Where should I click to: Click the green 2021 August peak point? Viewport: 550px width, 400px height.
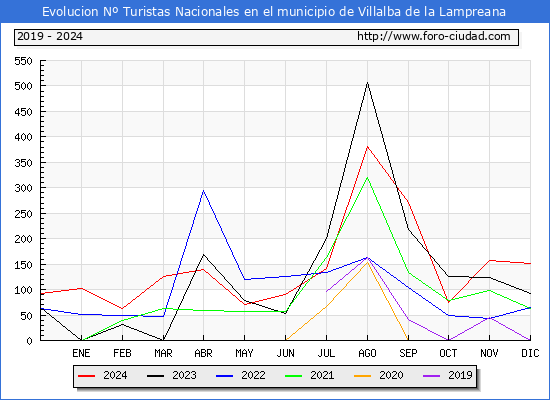click(367, 178)
